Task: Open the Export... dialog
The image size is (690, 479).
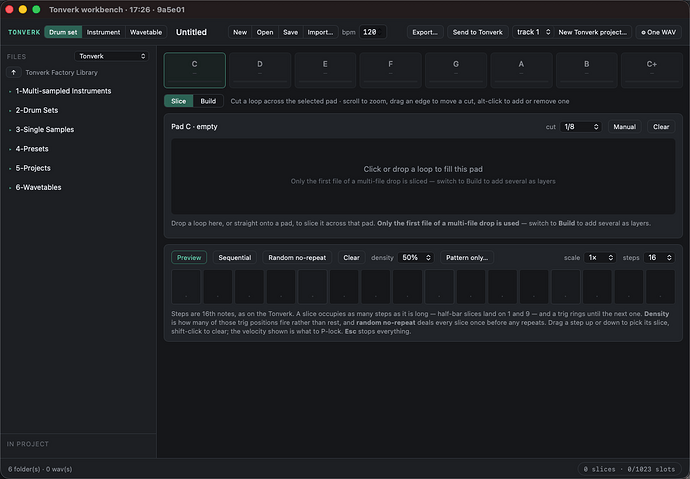Action: (x=425, y=32)
